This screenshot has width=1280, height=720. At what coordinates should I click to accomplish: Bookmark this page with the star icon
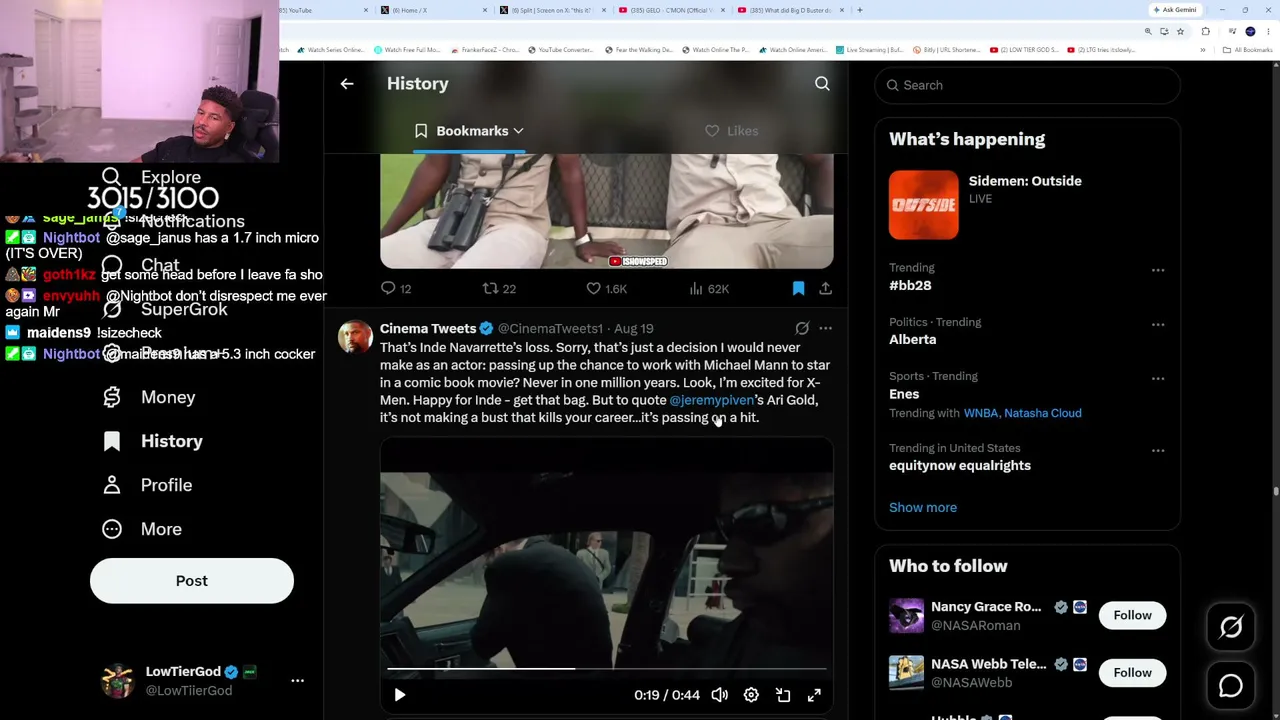[x=1182, y=31]
